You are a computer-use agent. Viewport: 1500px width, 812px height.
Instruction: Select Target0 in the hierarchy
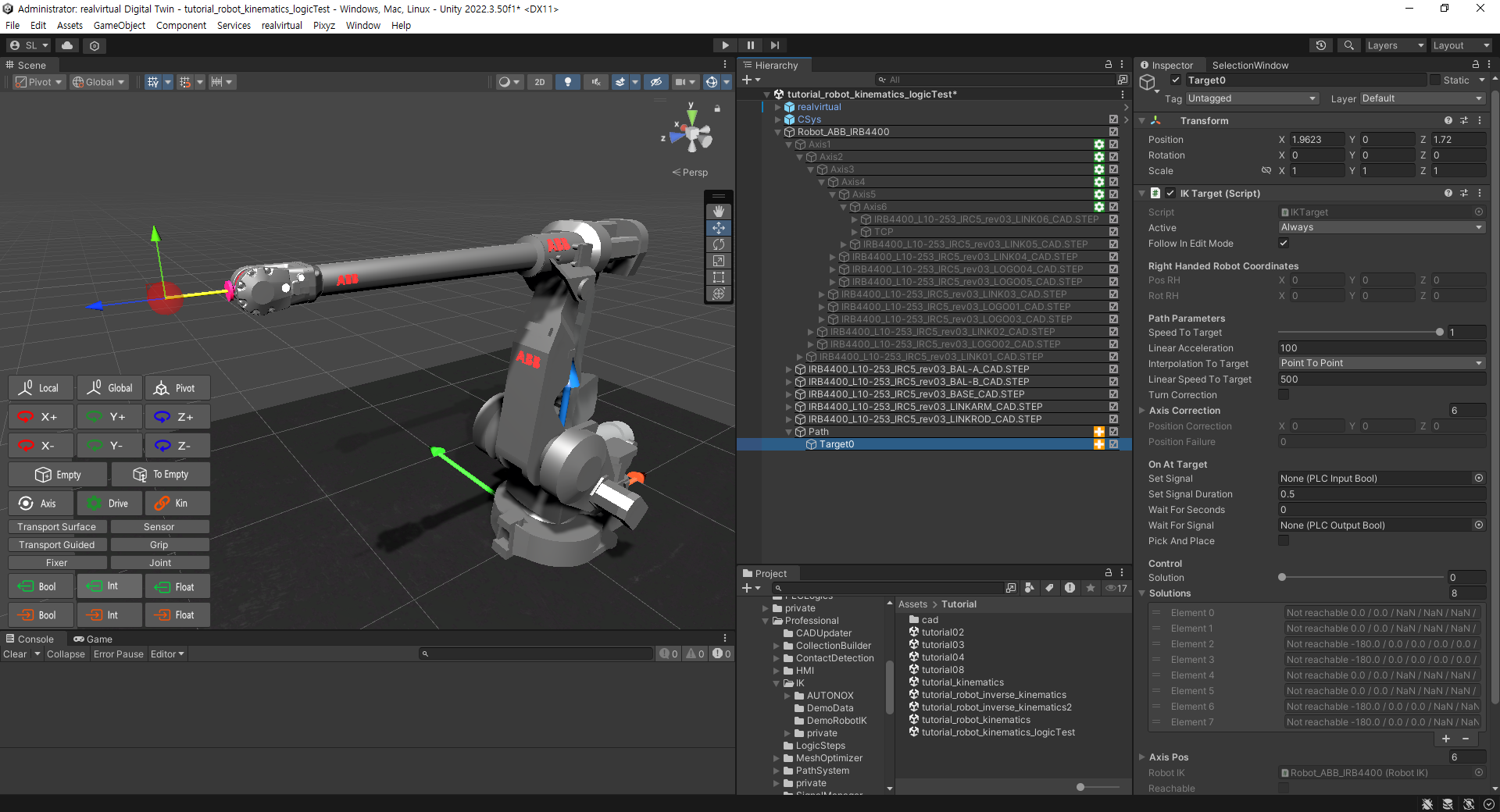point(837,444)
